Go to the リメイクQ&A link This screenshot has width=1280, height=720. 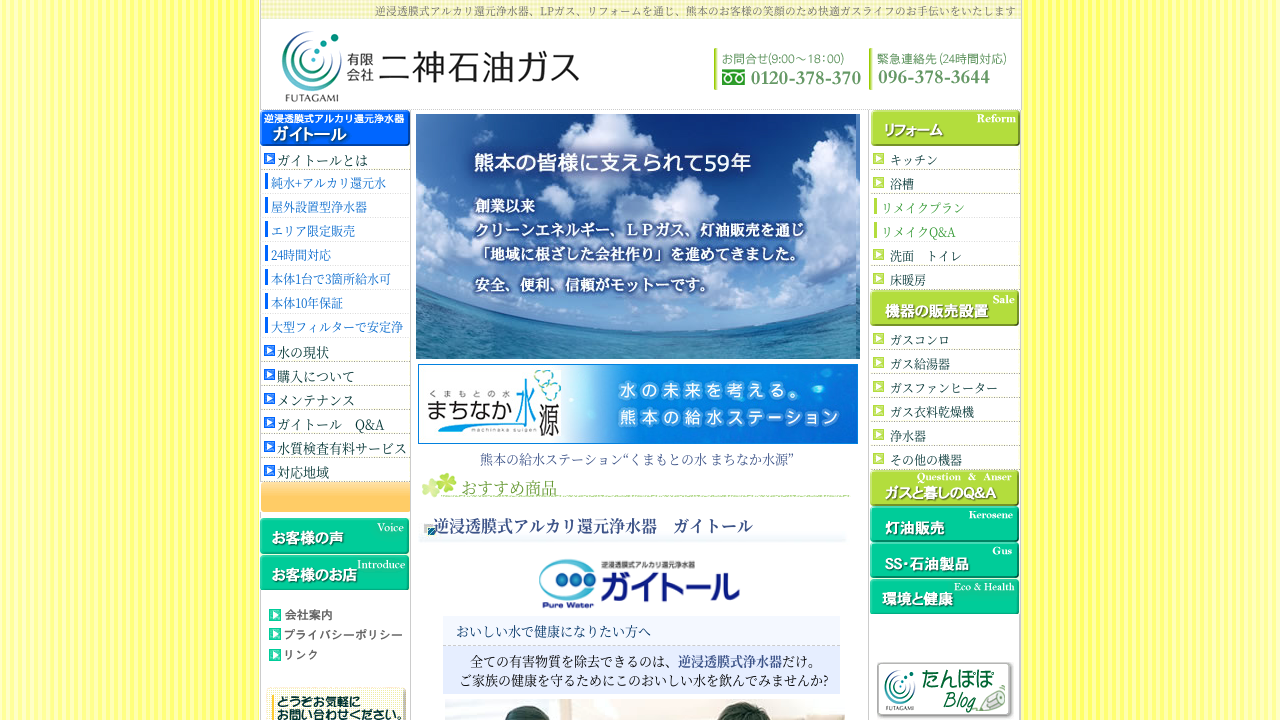(918, 232)
